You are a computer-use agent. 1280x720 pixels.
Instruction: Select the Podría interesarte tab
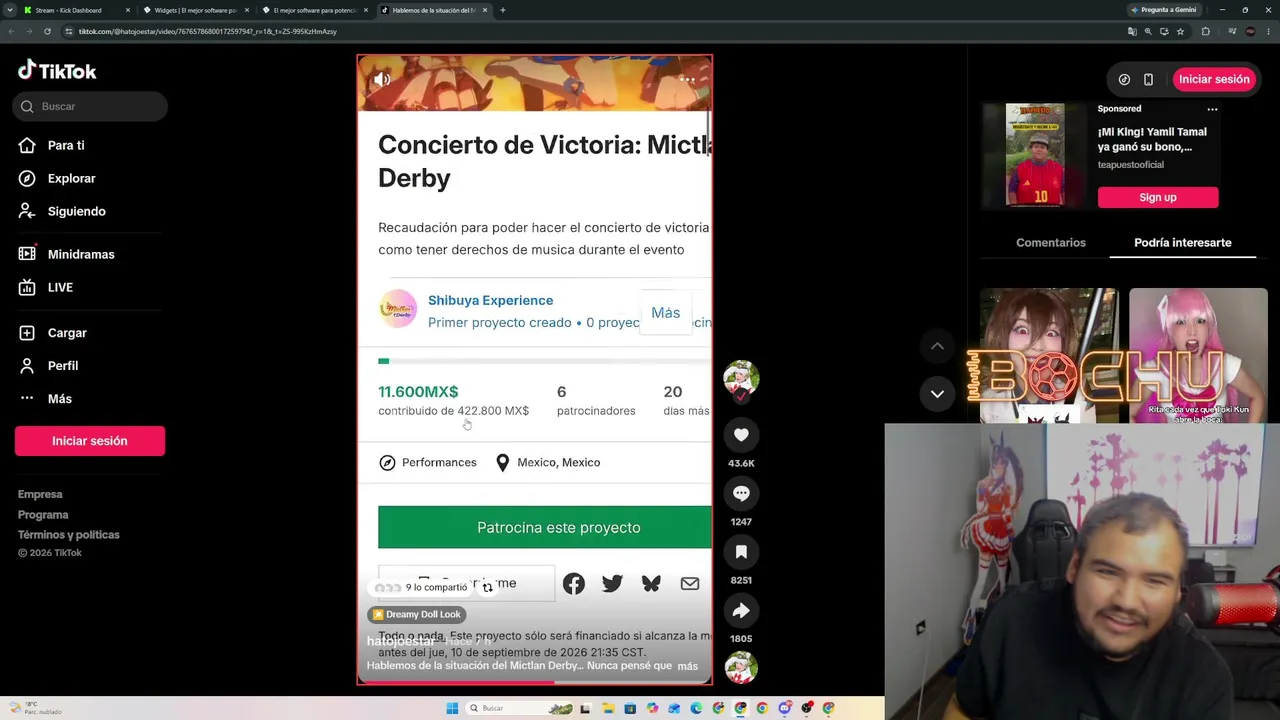click(x=1182, y=243)
